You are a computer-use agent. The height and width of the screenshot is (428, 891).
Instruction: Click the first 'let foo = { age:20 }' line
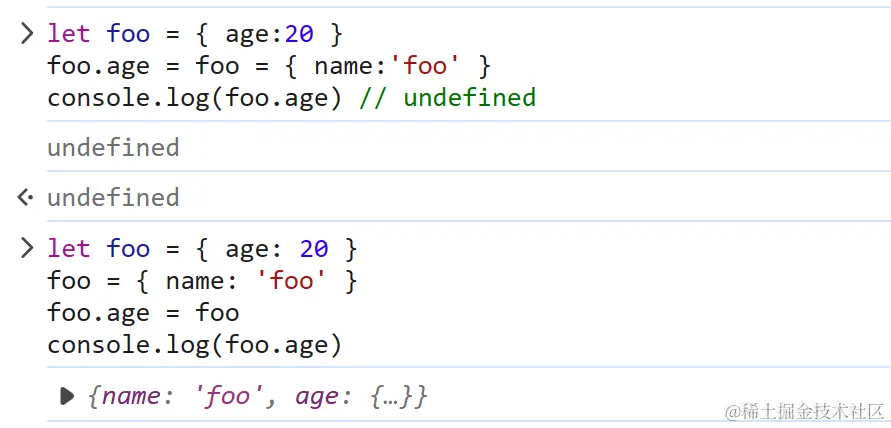coord(195,34)
